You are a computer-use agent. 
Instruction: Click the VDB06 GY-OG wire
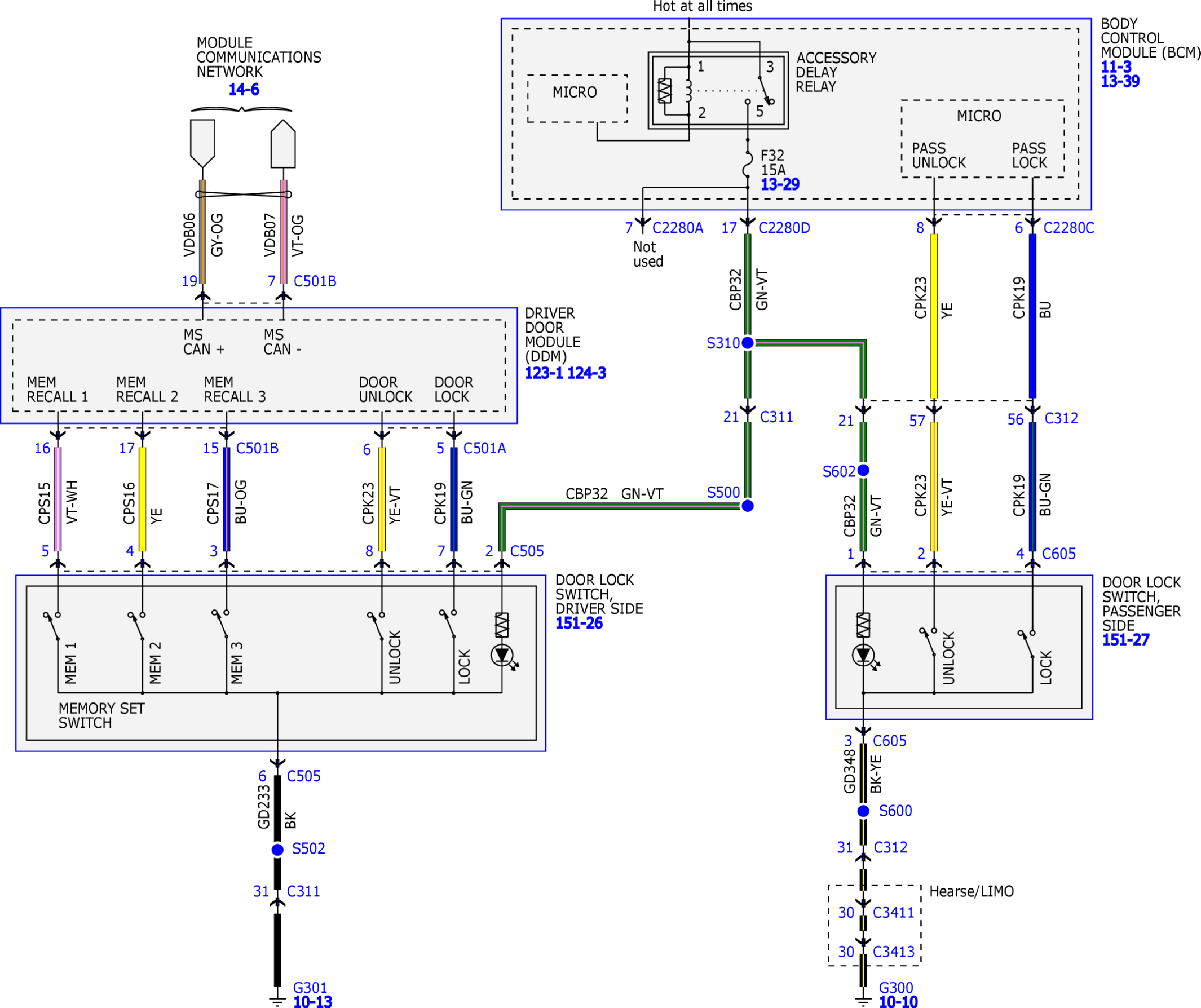[x=202, y=232]
